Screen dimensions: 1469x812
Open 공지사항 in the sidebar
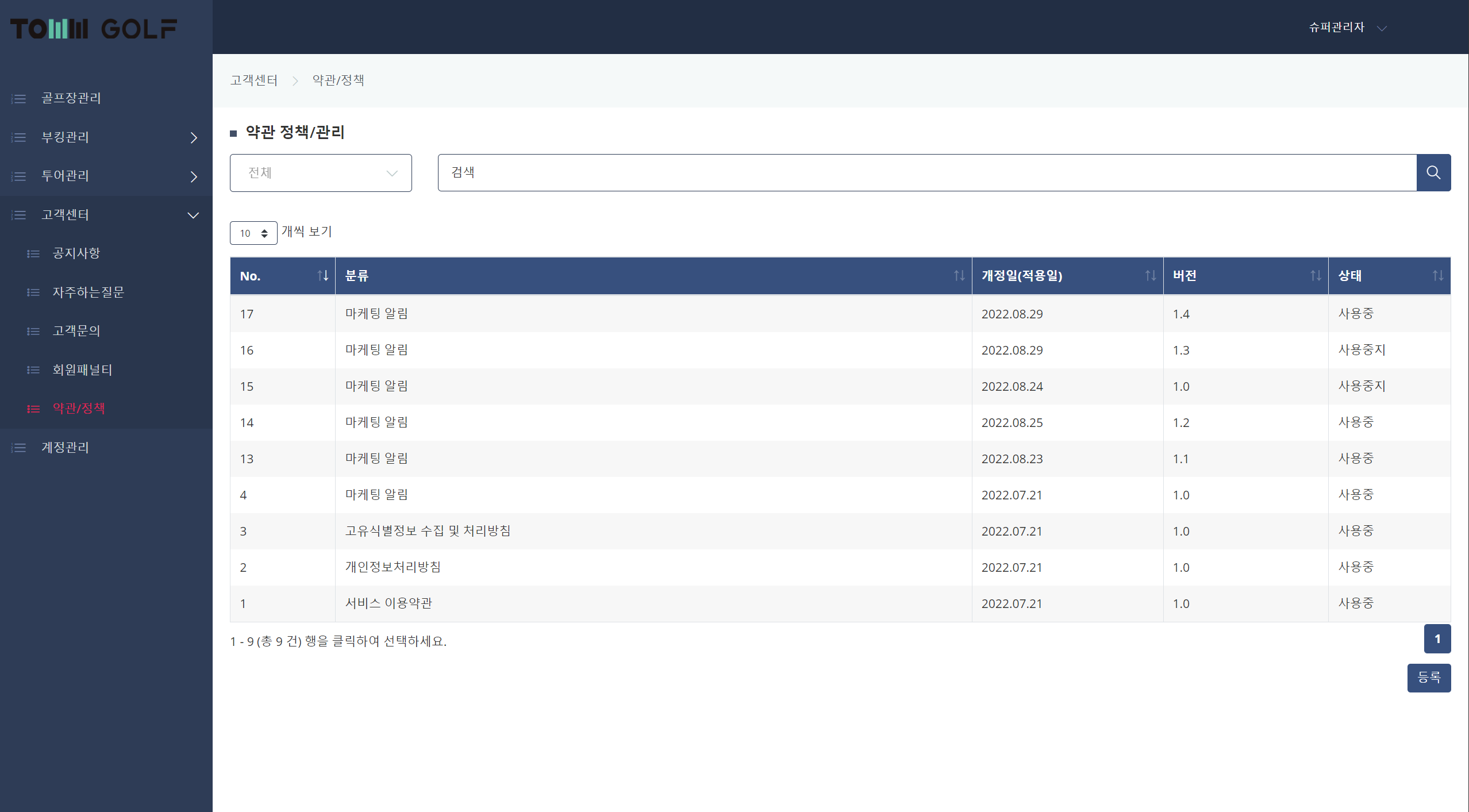tap(76, 253)
